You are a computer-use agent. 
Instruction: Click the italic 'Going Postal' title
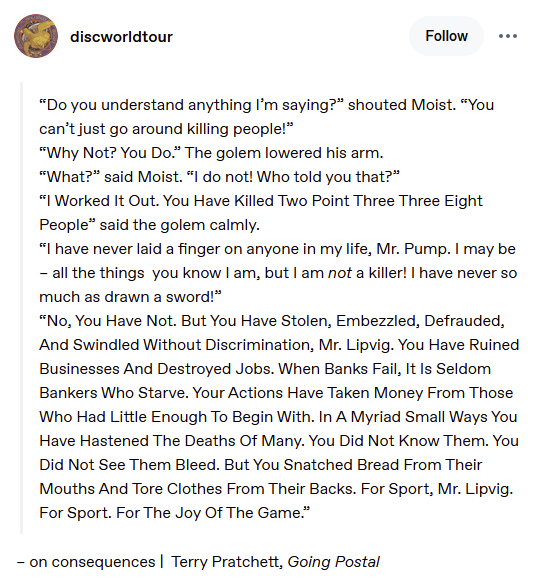click(333, 562)
